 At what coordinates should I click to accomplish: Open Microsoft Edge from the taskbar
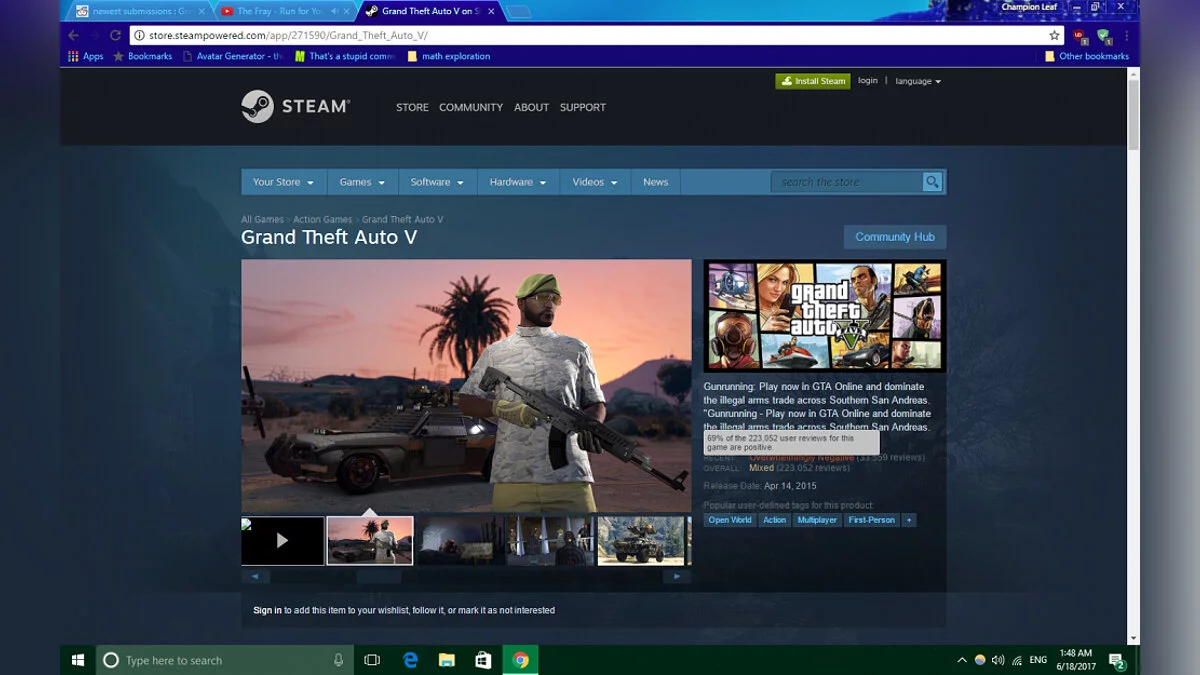click(x=410, y=660)
